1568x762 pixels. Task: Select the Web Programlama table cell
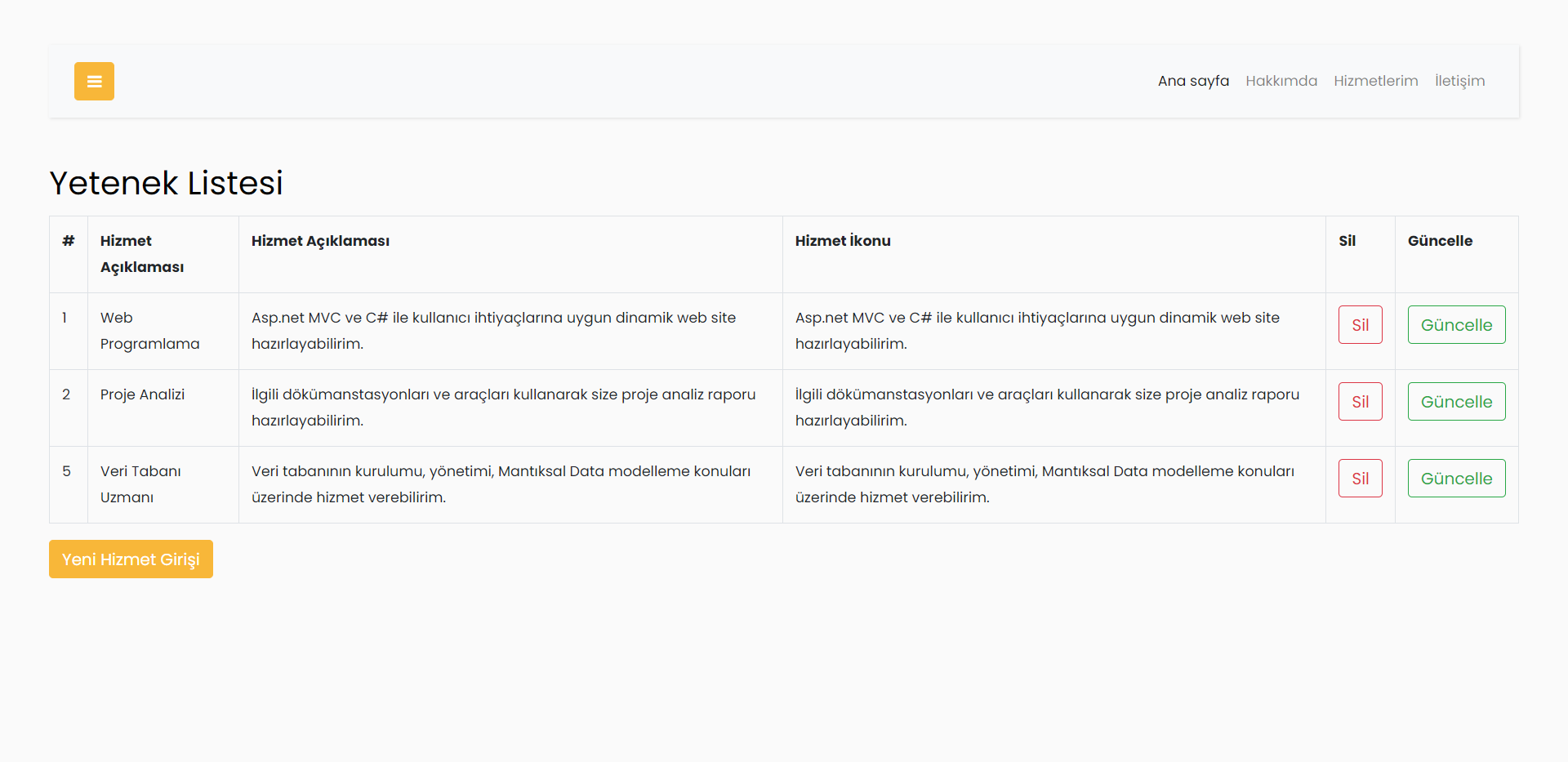point(150,331)
